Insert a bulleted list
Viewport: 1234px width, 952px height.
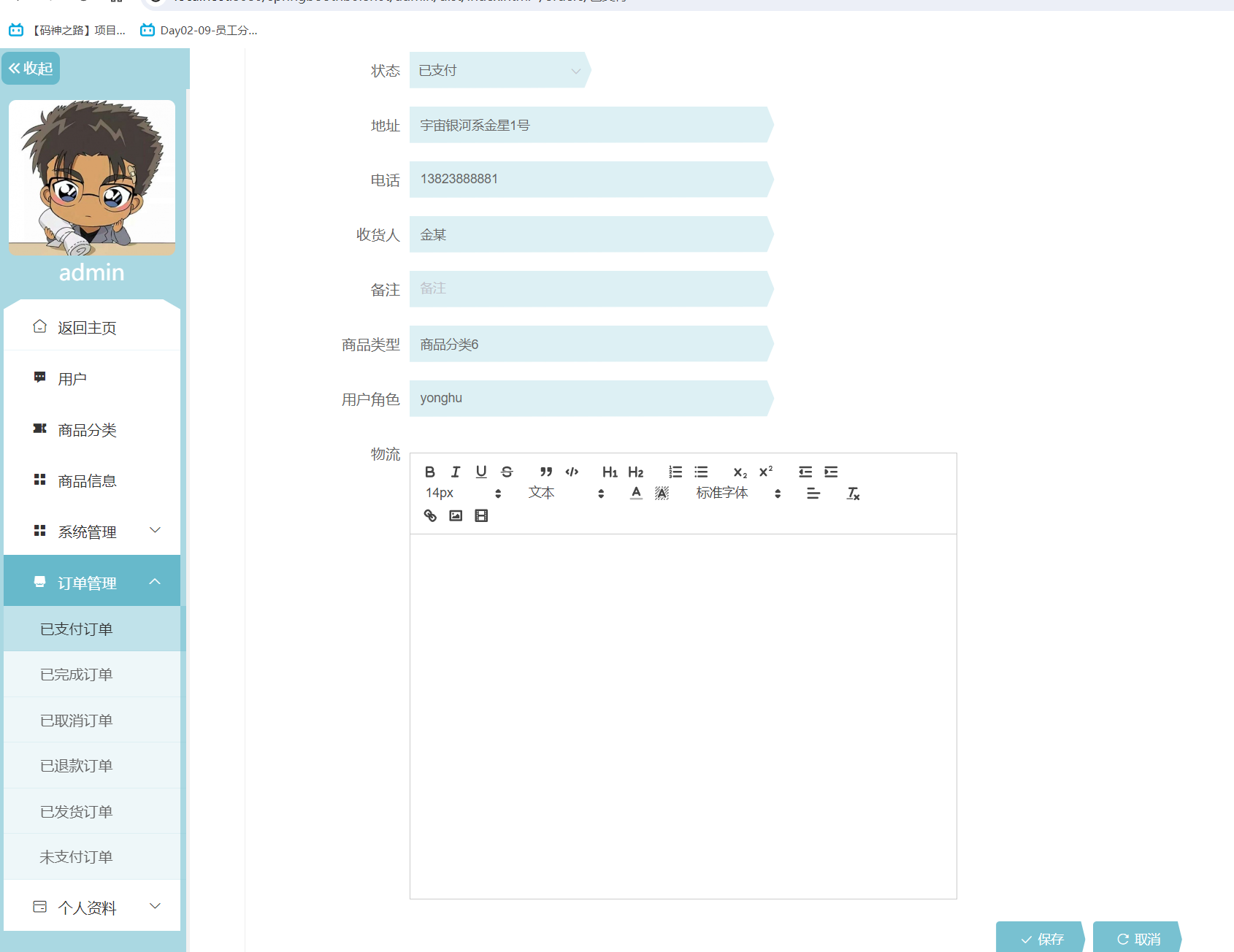[x=701, y=472]
